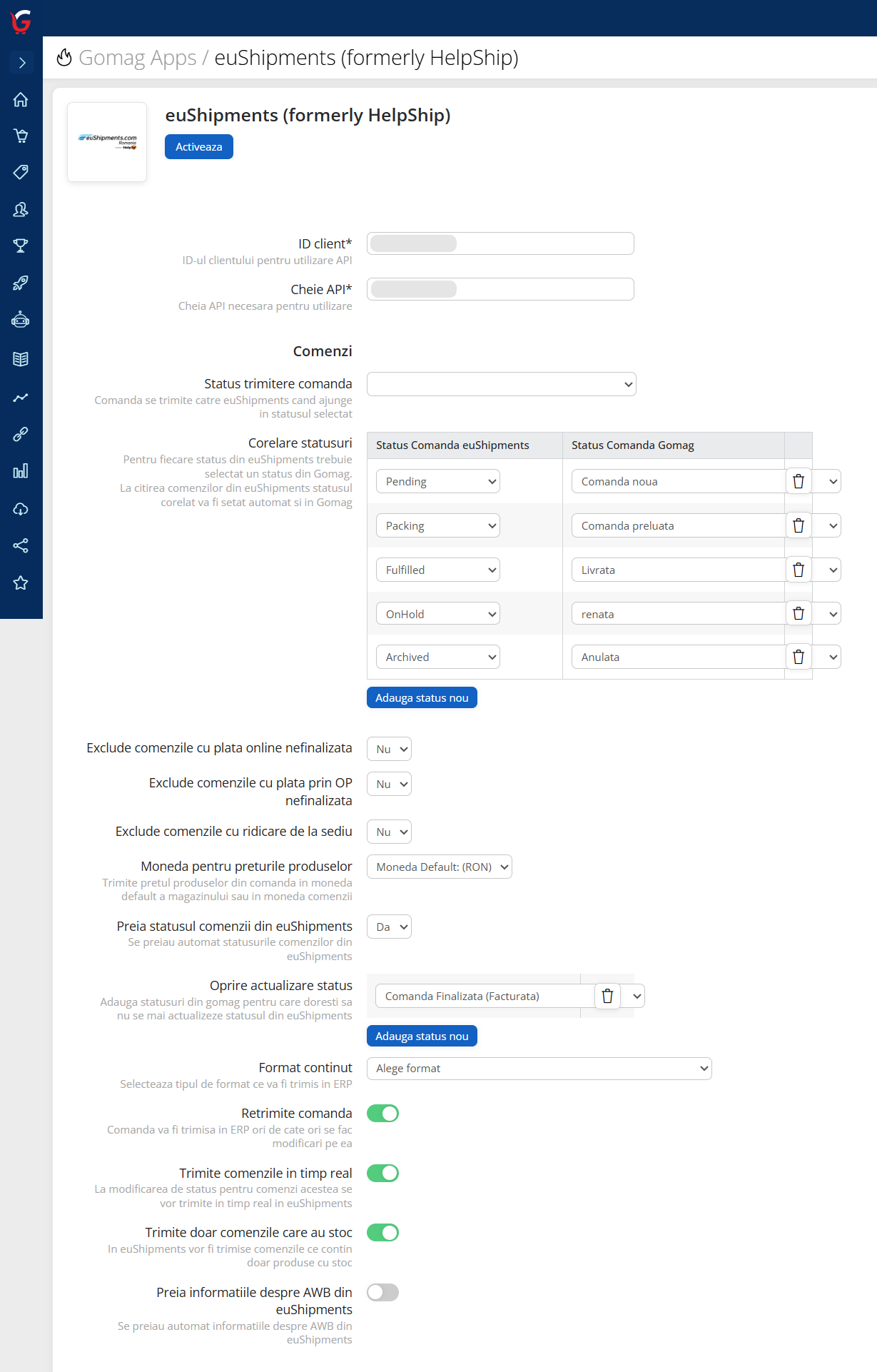Open the customers user icon
877x1372 pixels.
click(21, 209)
